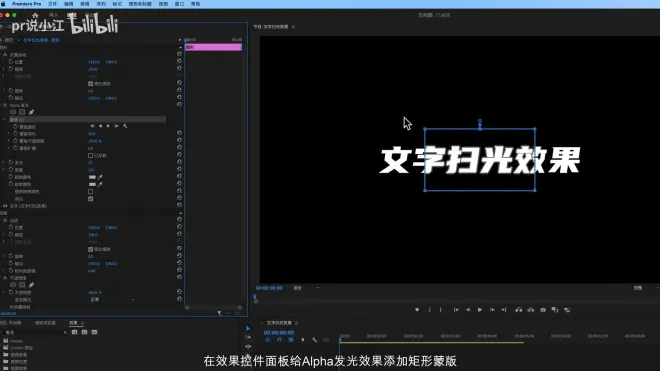Filter effects by YUV Effects icon
This screenshot has width=660, height=371.
point(94,332)
